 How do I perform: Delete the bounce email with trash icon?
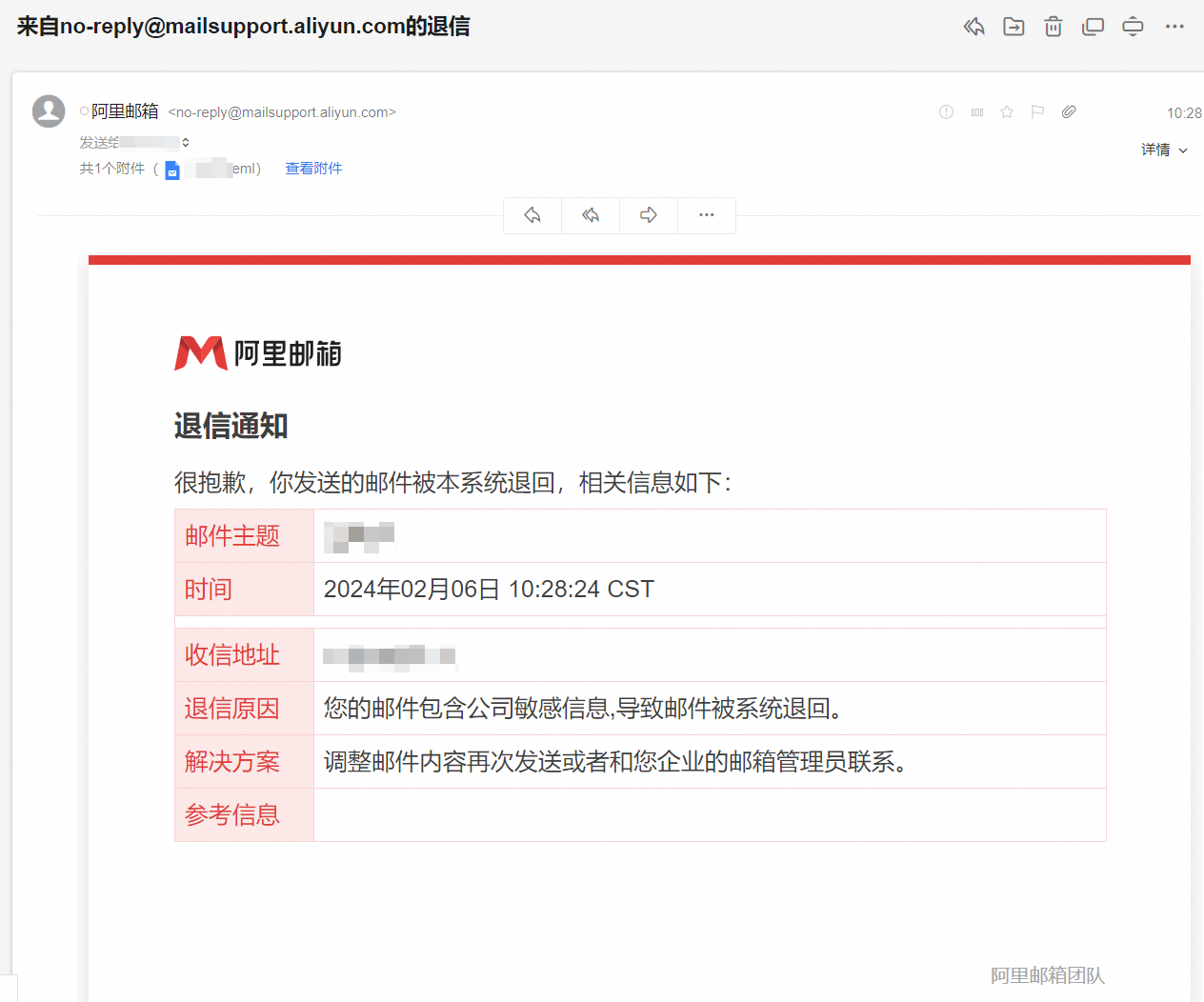(1053, 27)
